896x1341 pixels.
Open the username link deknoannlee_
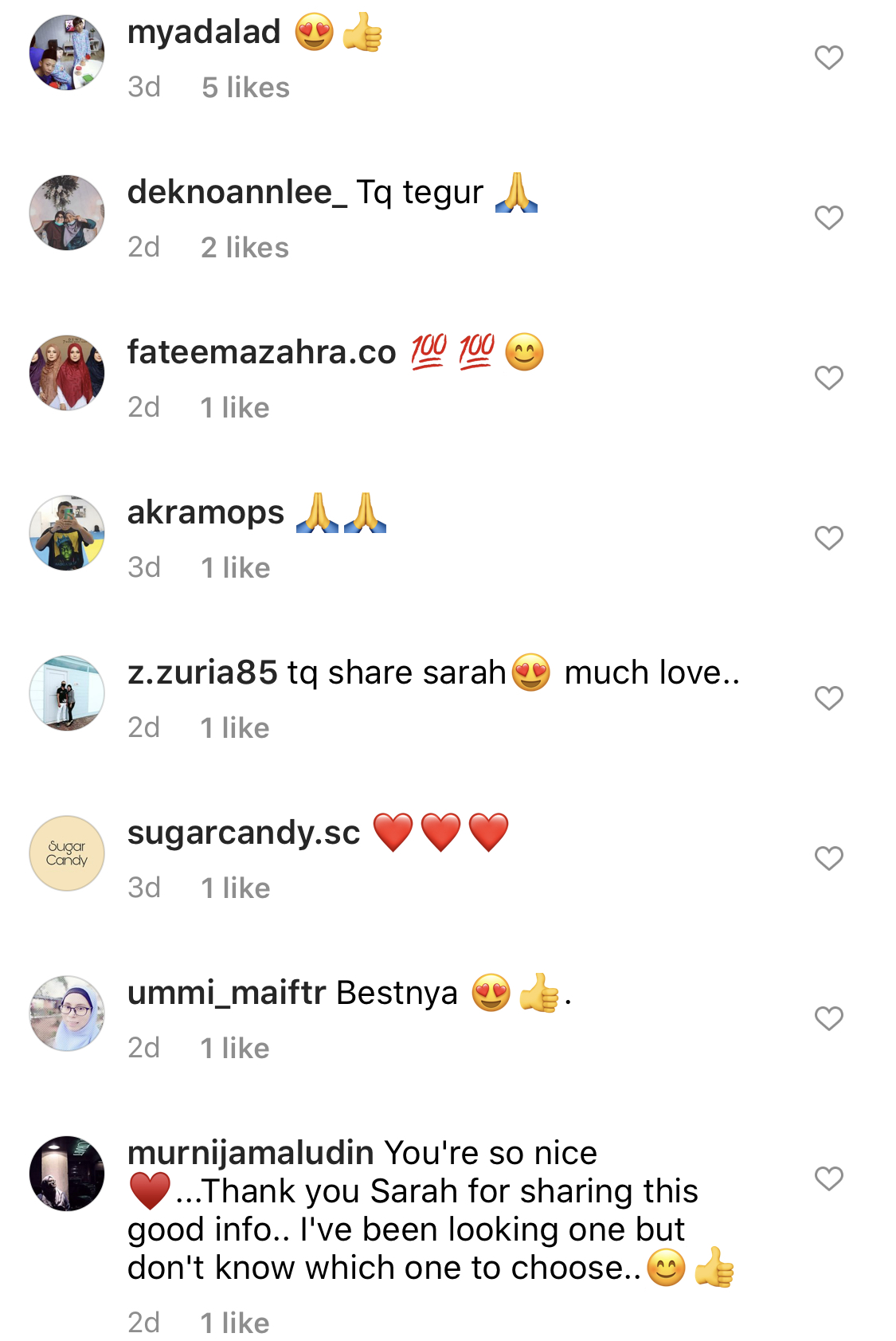(x=237, y=193)
